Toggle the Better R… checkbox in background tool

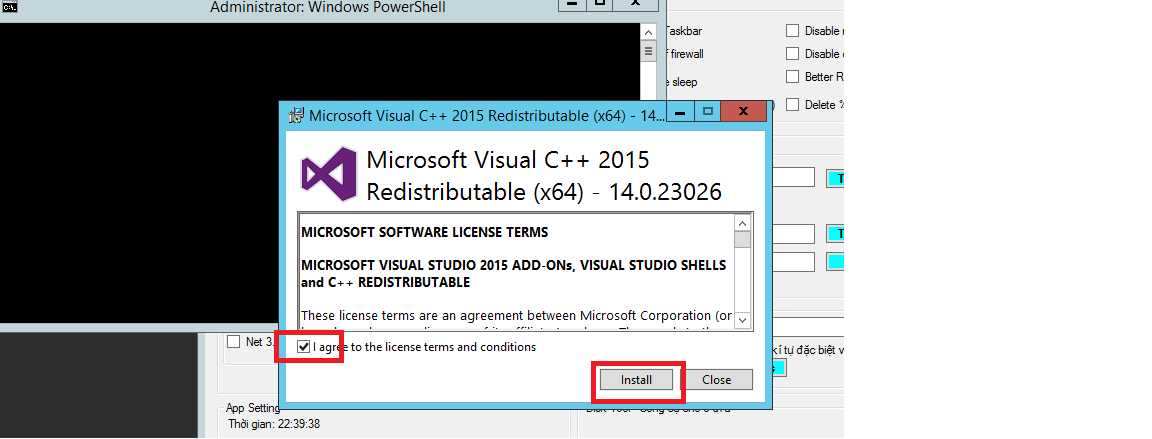pyautogui.click(x=792, y=76)
